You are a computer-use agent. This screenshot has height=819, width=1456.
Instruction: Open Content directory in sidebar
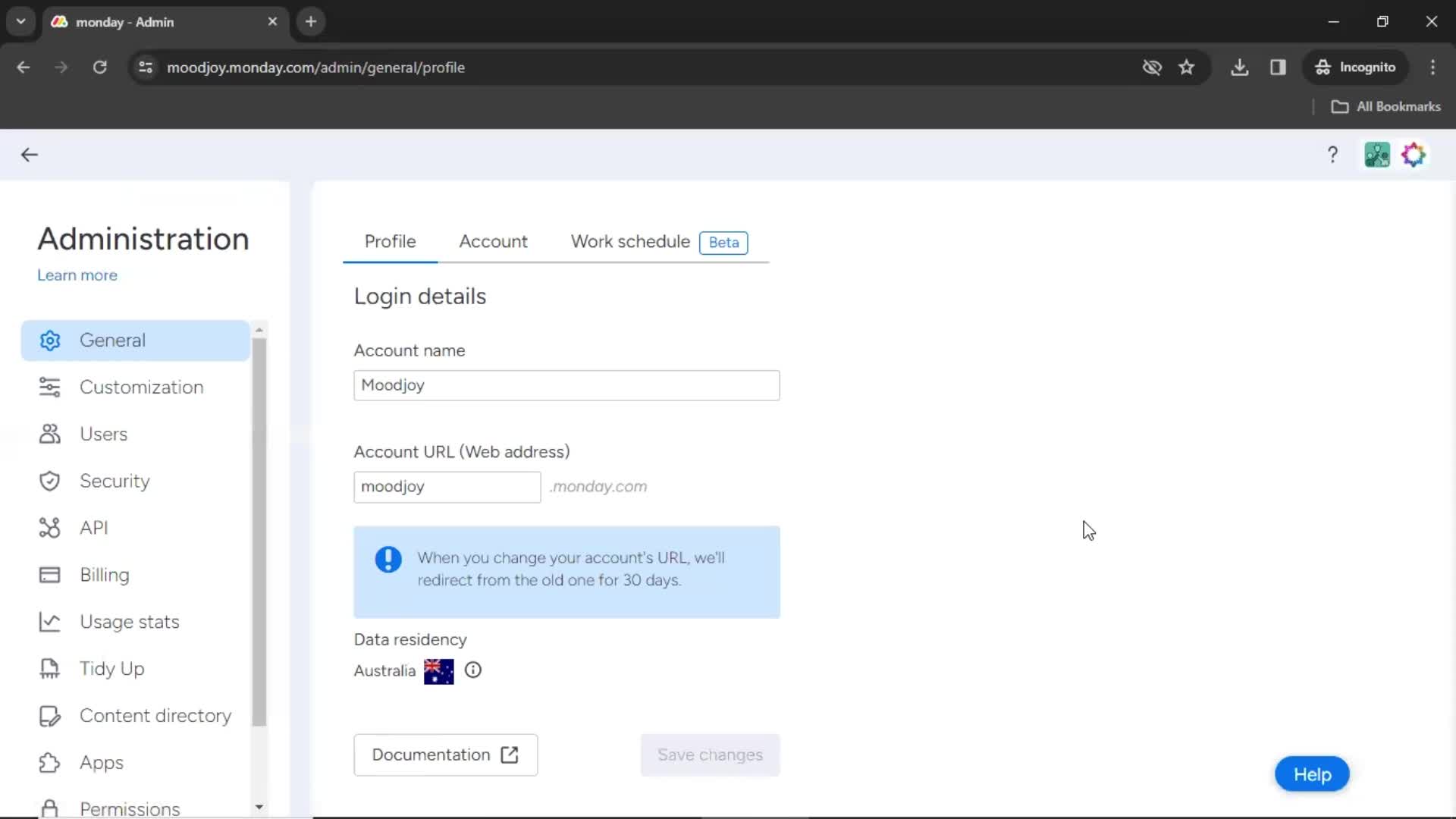point(155,716)
